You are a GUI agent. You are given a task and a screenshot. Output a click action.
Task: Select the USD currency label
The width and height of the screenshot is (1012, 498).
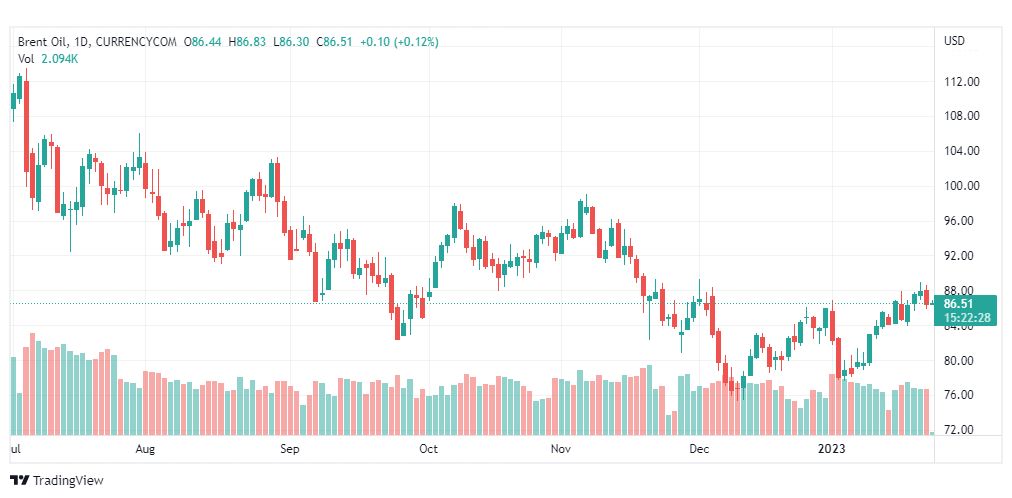[x=954, y=41]
